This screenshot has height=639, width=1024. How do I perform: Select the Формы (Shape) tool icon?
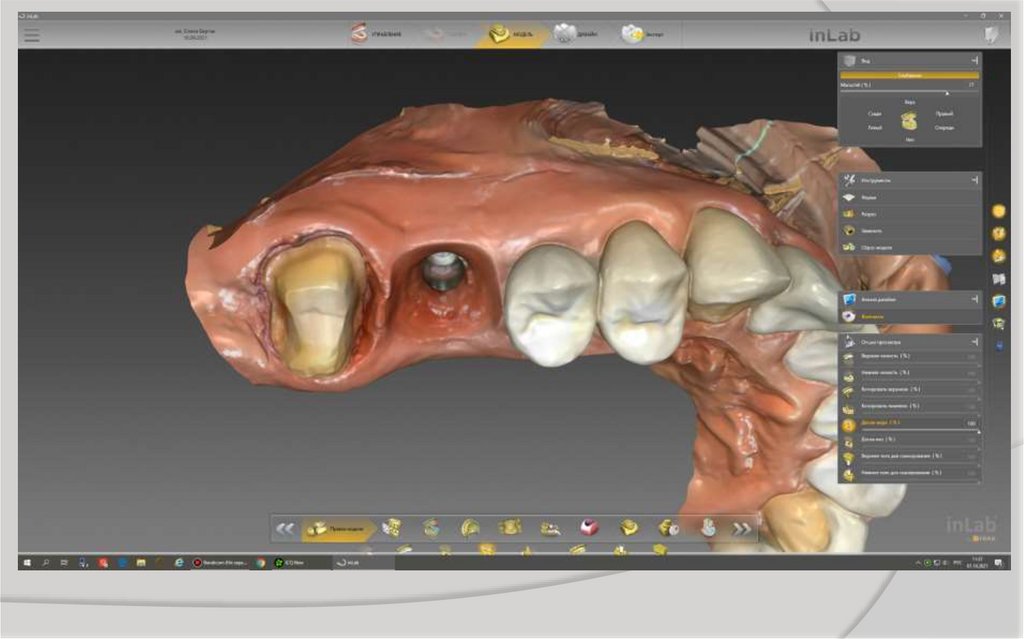click(x=849, y=198)
